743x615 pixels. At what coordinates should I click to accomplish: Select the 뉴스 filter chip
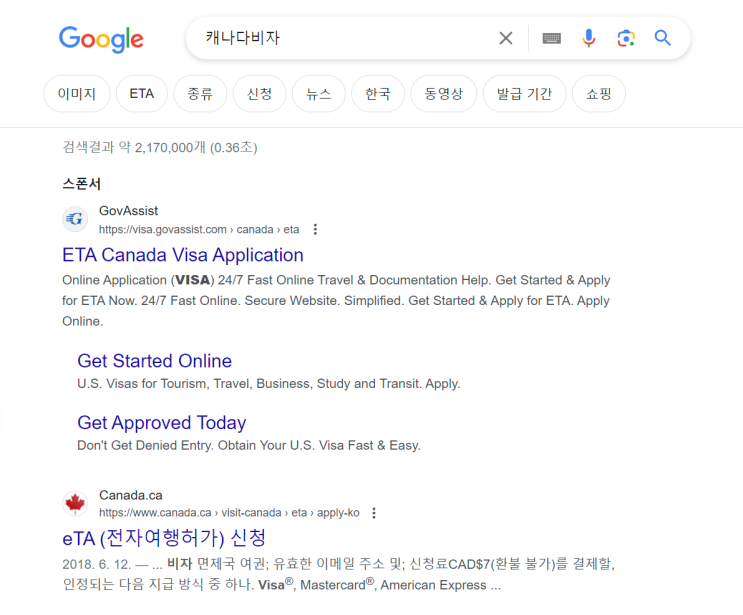pos(318,94)
